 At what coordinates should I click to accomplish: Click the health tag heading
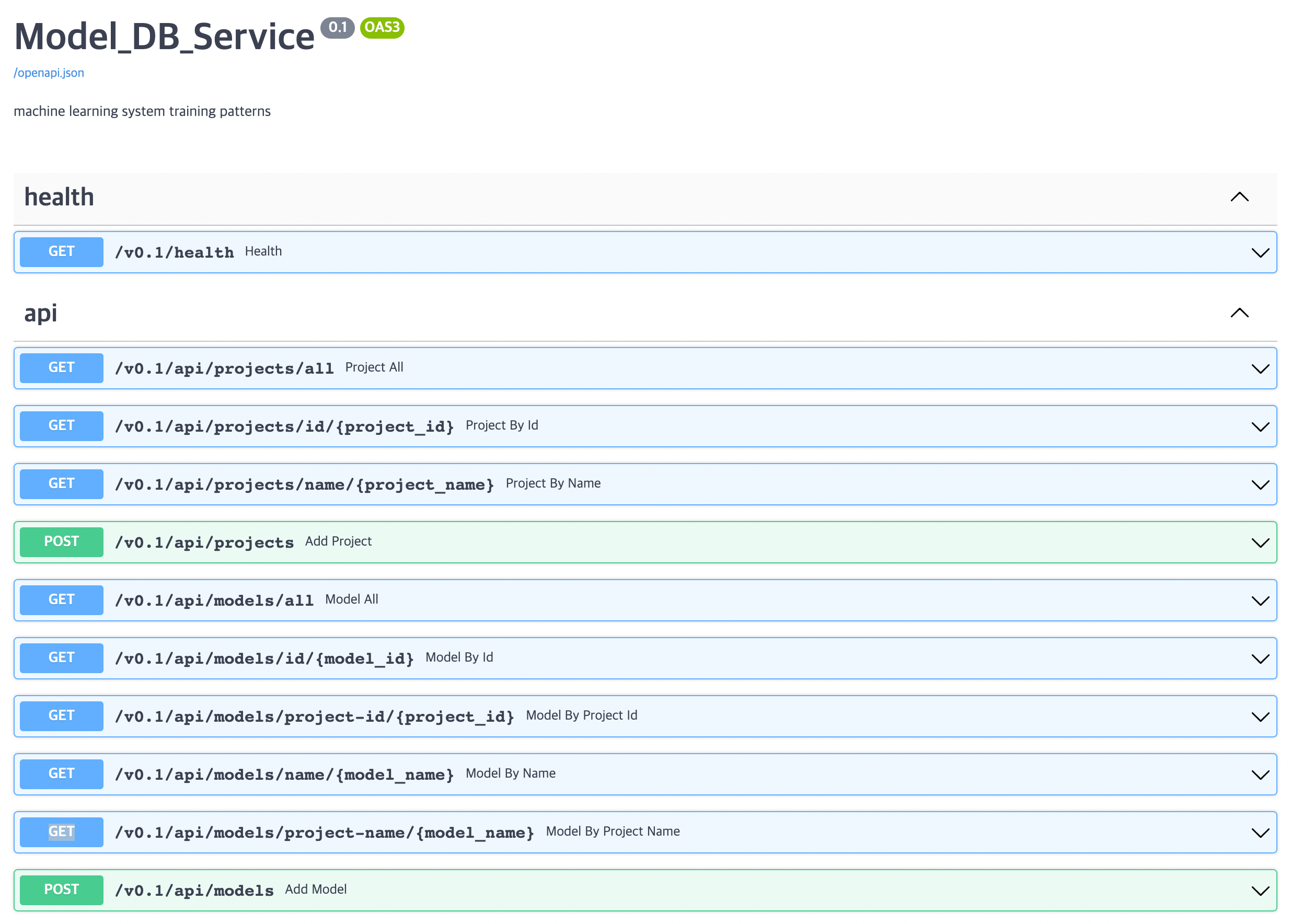tap(59, 197)
